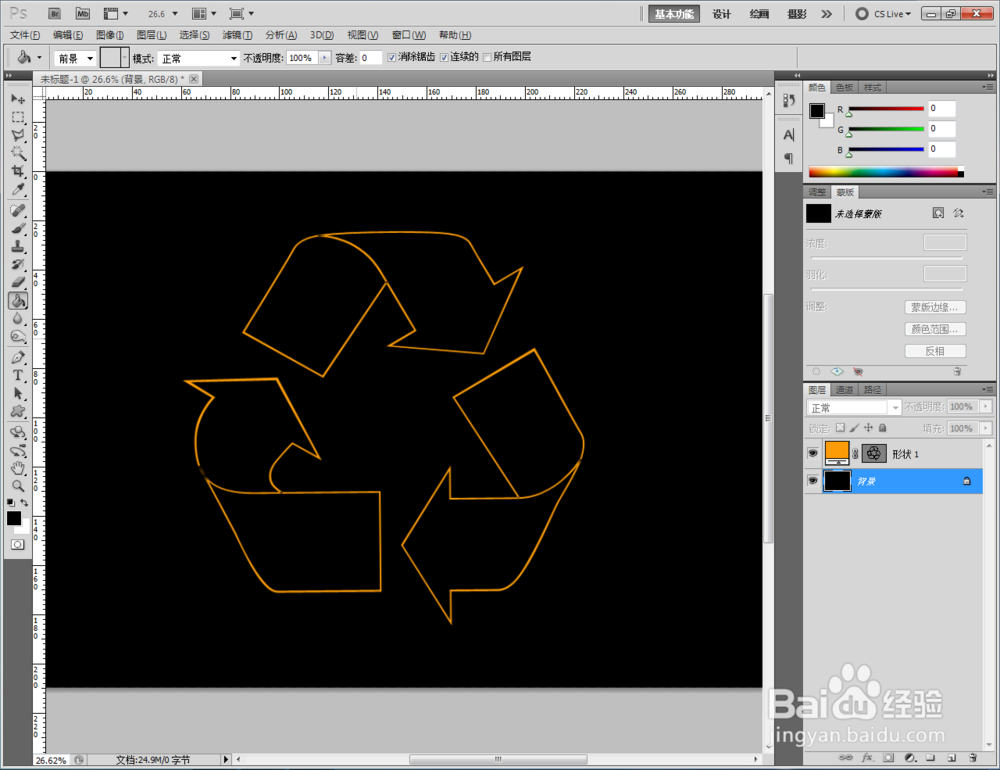Swap foreground and background colors

pos(24,503)
